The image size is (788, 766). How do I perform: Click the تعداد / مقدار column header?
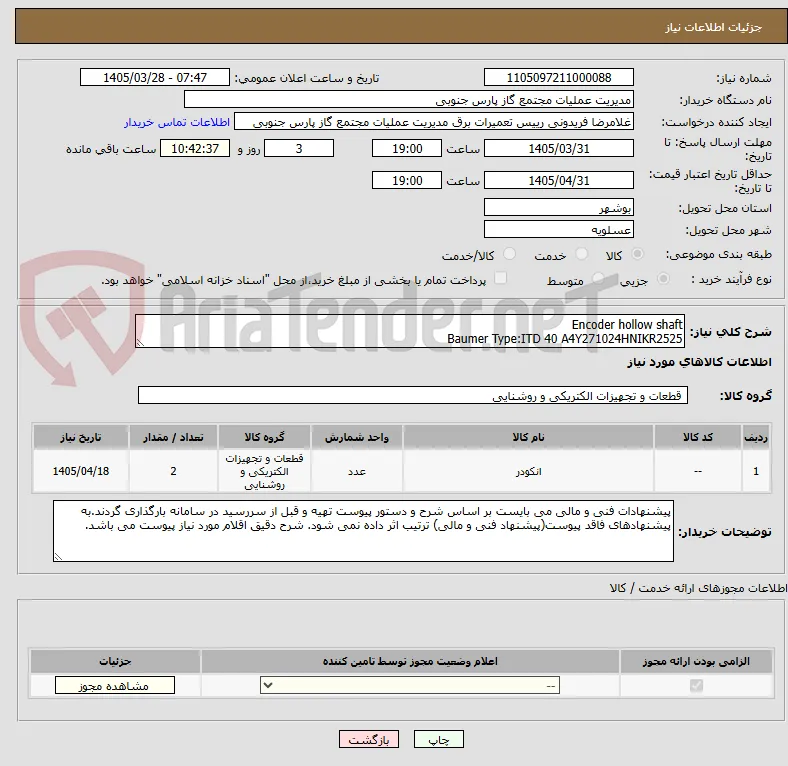[x=173, y=437]
